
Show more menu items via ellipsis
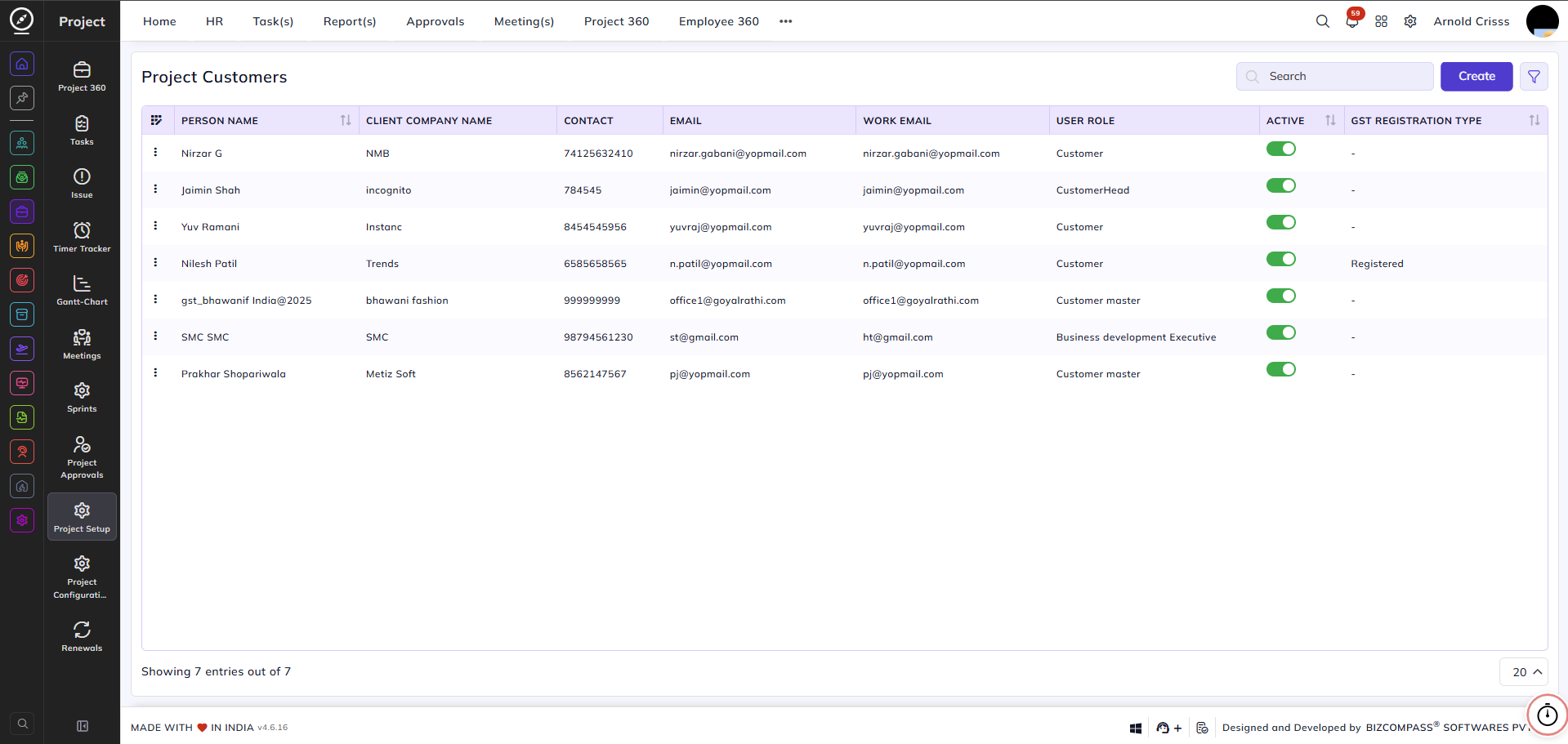click(786, 21)
